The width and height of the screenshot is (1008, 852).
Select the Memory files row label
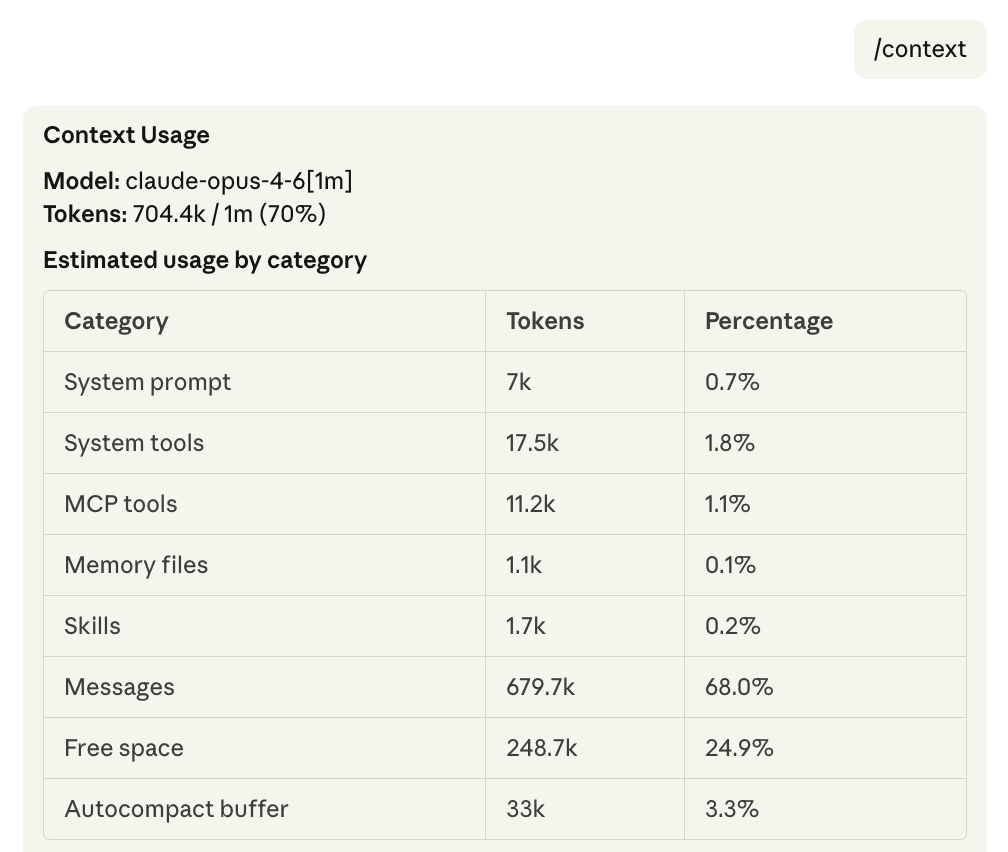click(x=136, y=565)
